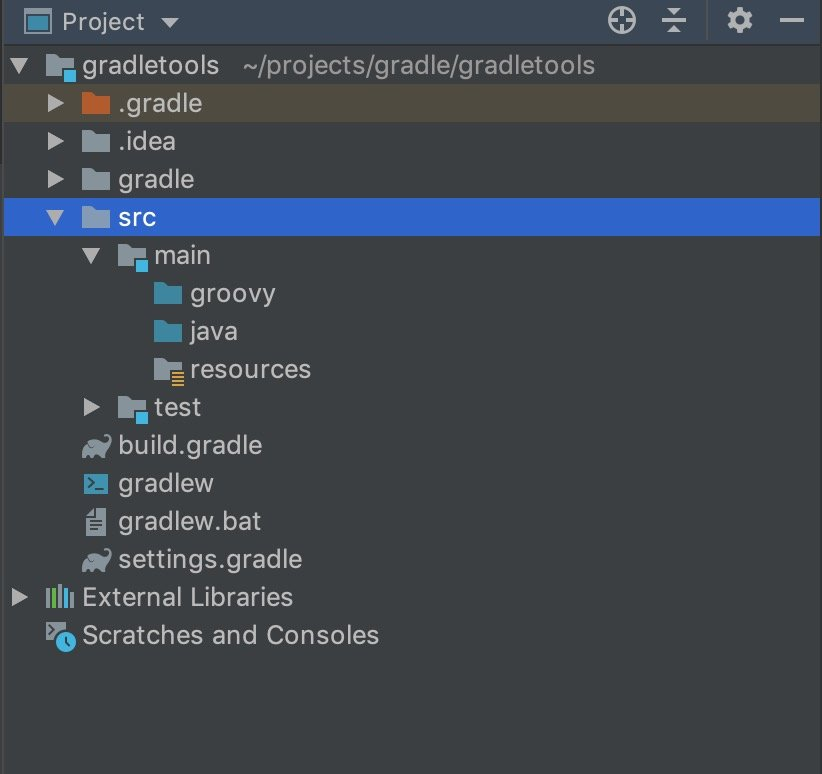Click the locate/select opened file crosshair icon
Screen dimensions: 822x774
[x=622, y=21]
